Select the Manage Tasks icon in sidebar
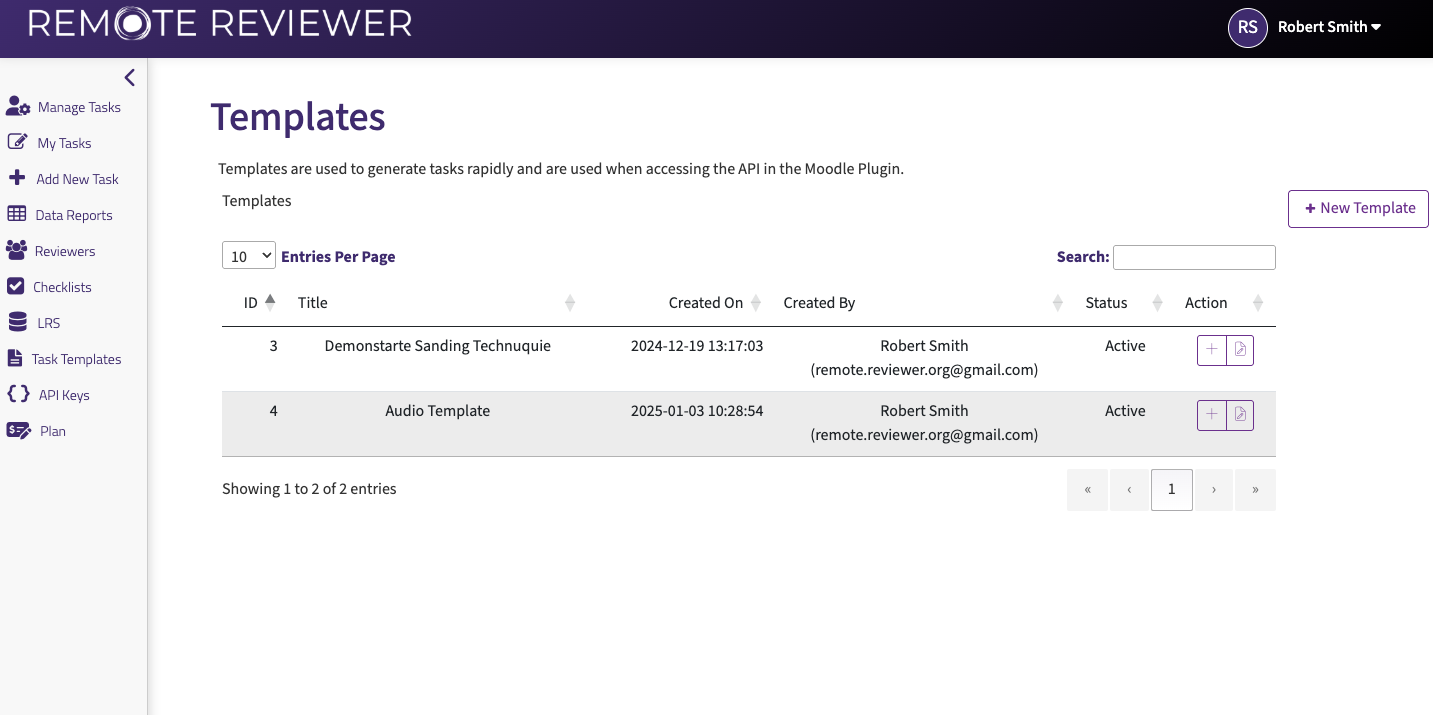The image size is (1433, 715). (x=17, y=105)
